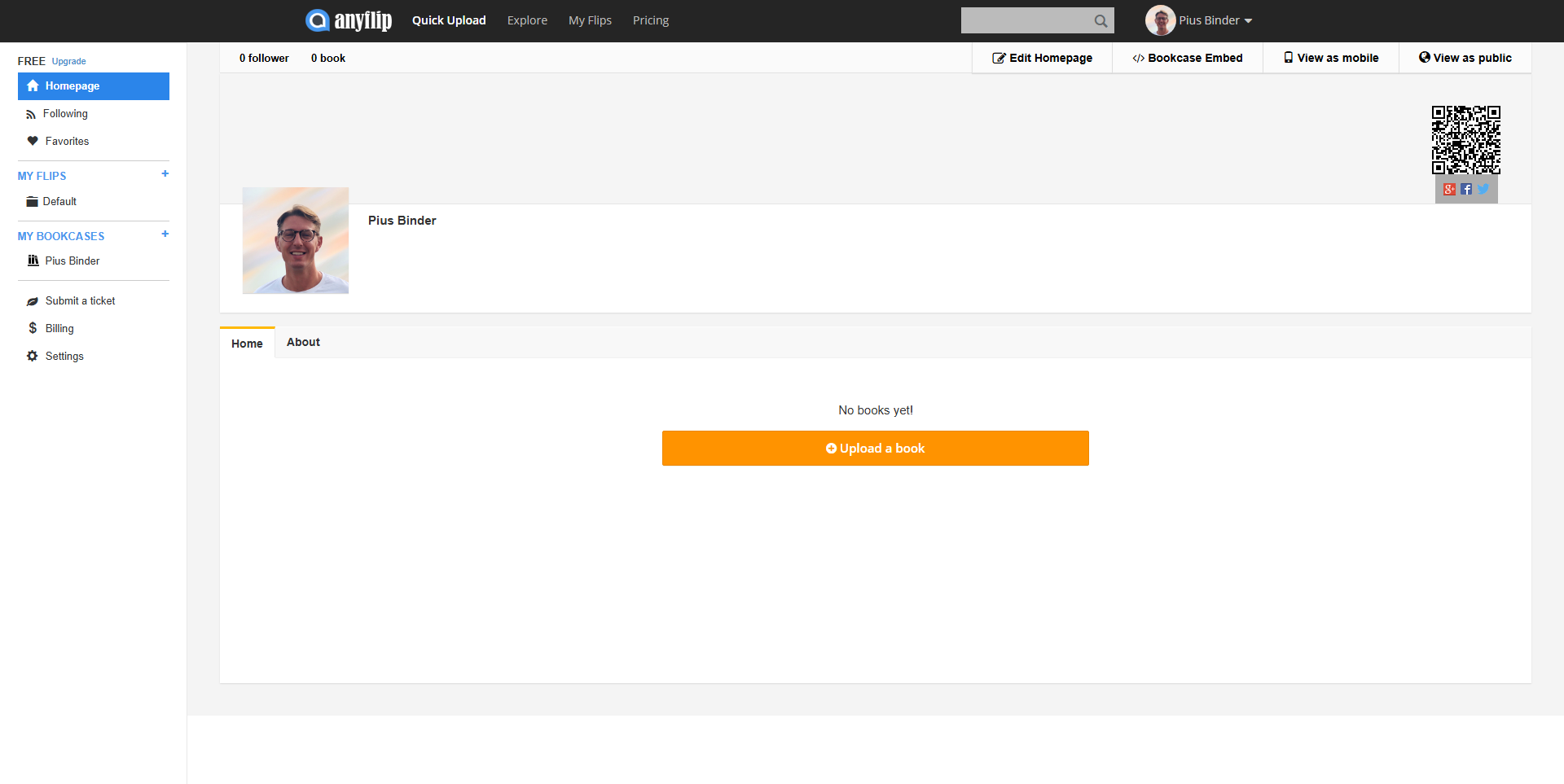This screenshot has height=784, width=1564.
Task: Add new flip folder plus icon
Action: tap(165, 174)
